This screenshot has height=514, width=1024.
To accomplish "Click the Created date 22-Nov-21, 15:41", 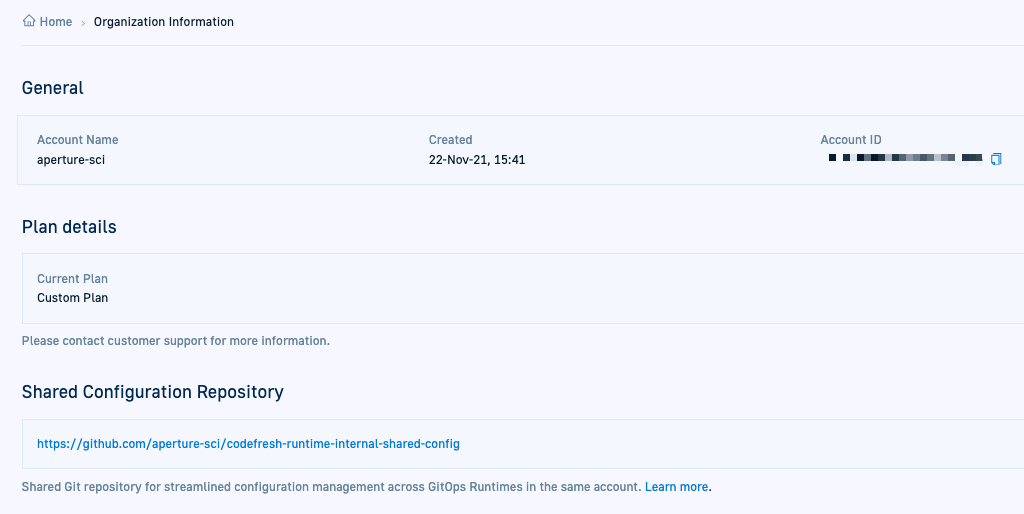I will click(x=477, y=159).
